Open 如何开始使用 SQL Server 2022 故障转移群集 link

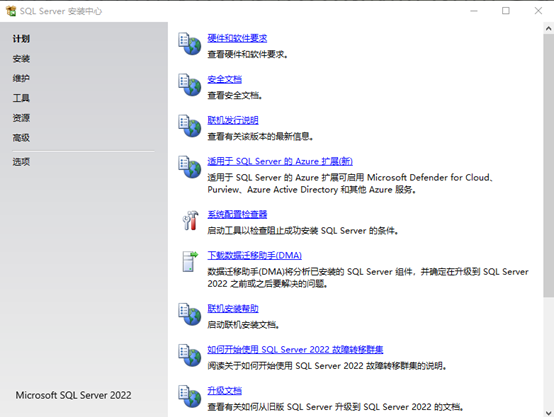(x=295, y=350)
